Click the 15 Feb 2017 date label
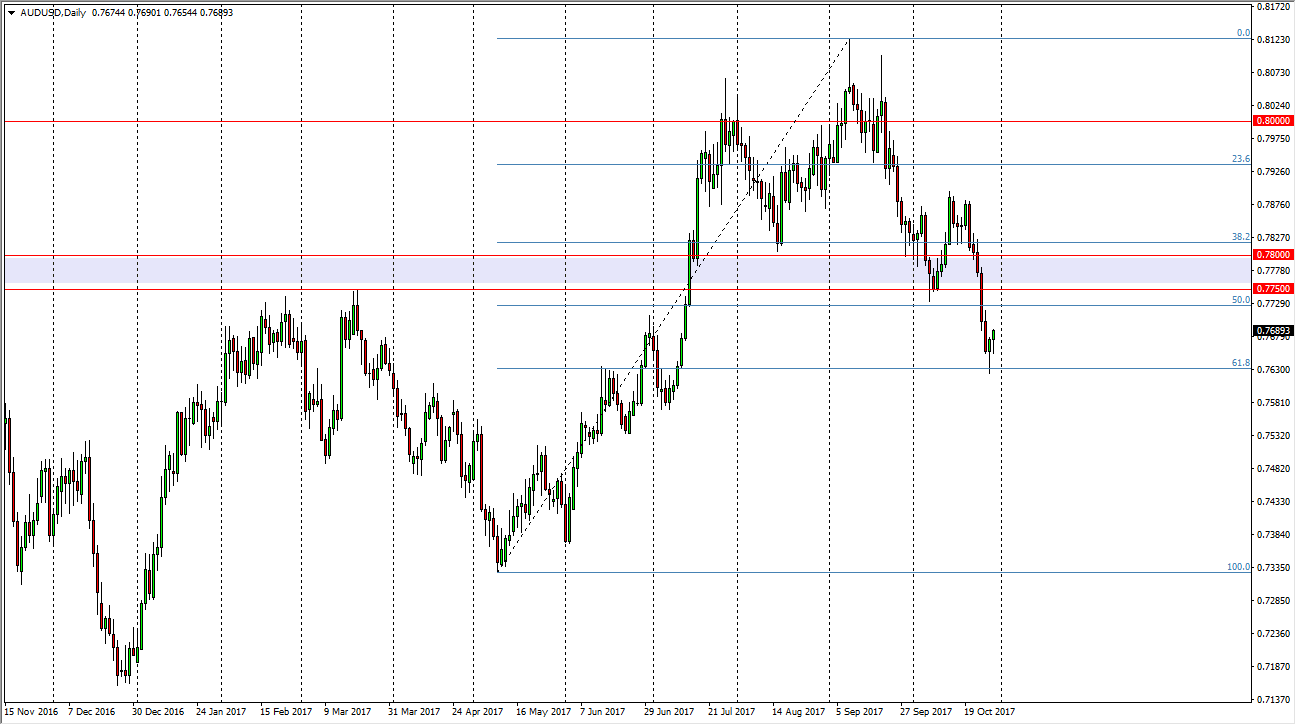Viewport: 1296px width, 725px height. [286, 712]
